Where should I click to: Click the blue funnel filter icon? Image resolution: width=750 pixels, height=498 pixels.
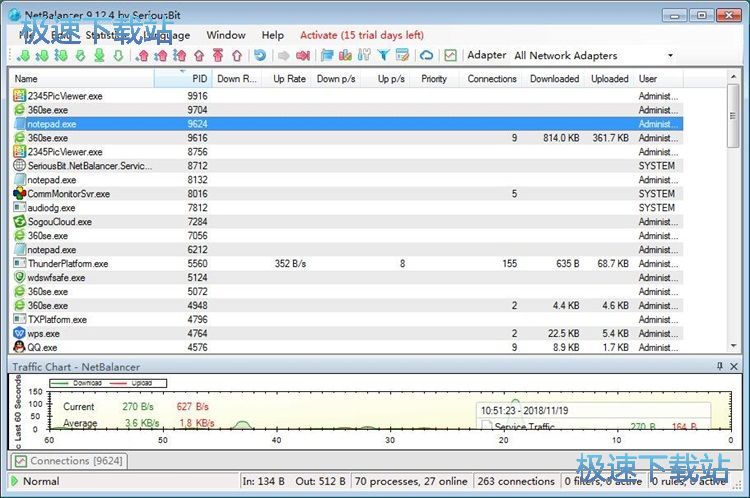pos(383,55)
